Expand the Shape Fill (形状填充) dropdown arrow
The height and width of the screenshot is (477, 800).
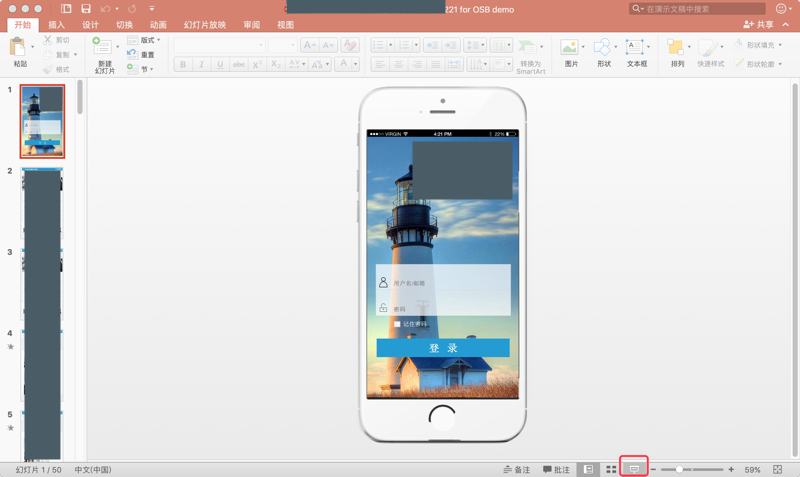coord(780,45)
